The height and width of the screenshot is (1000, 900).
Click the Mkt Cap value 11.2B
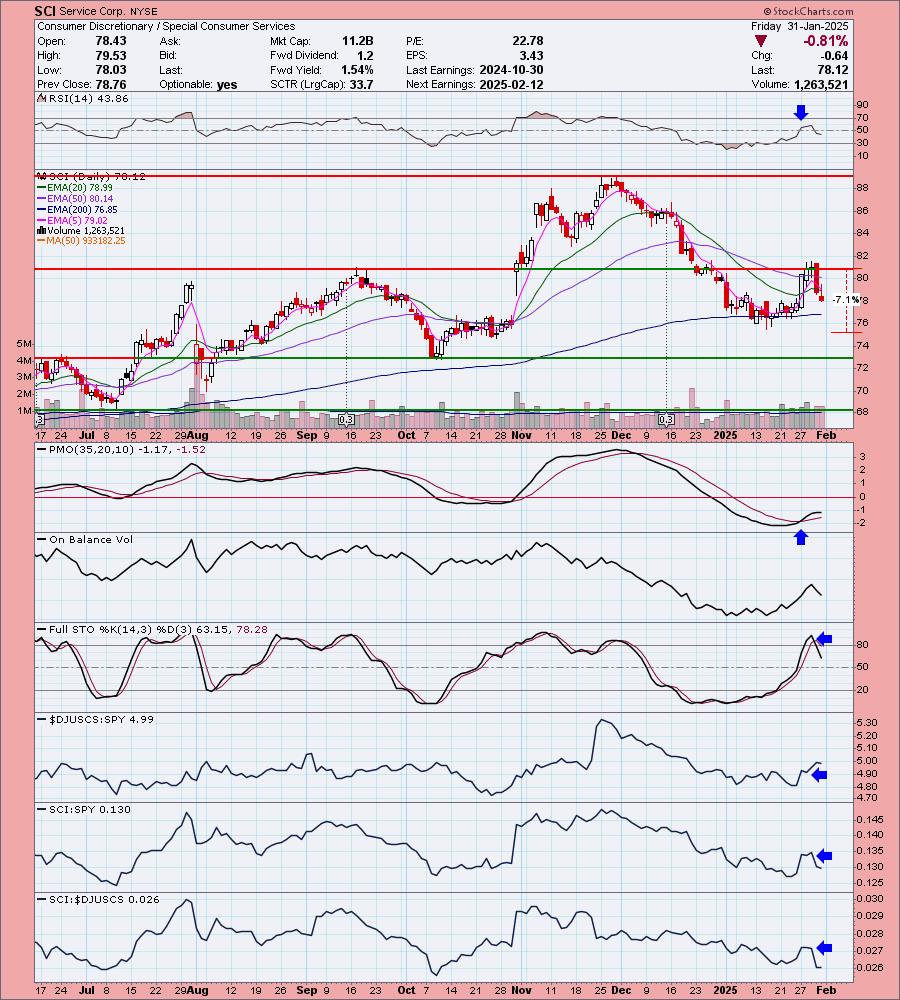pyautogui.click(x=358, y=41)
